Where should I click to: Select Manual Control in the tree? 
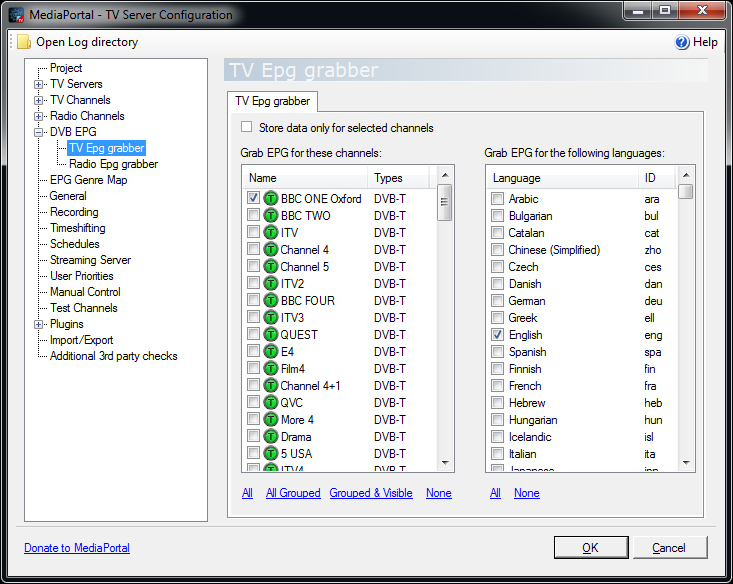(85, 292)
